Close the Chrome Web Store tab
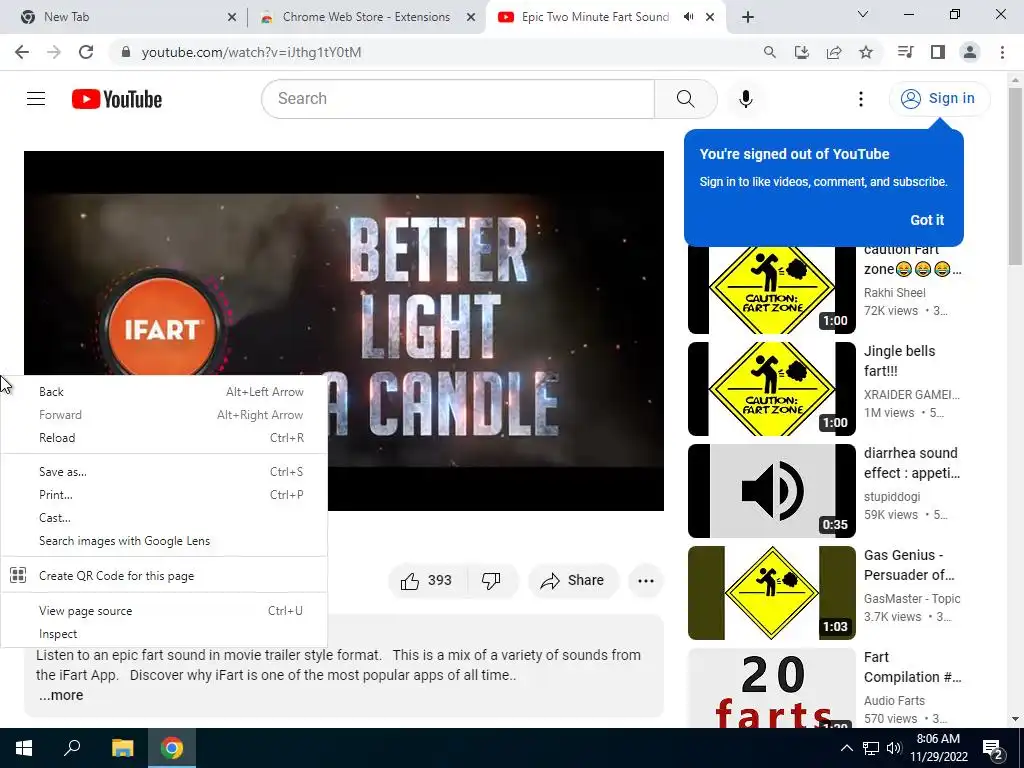Viewport: 1024px width, 768px height. tap(471, 17)
